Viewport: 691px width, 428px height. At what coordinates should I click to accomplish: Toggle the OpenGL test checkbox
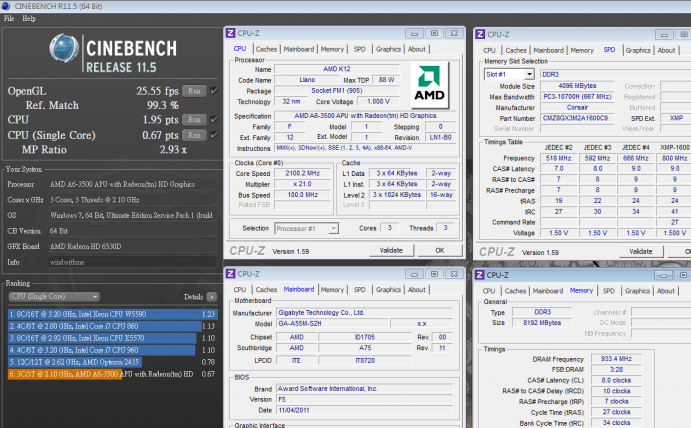click(214, 90)
